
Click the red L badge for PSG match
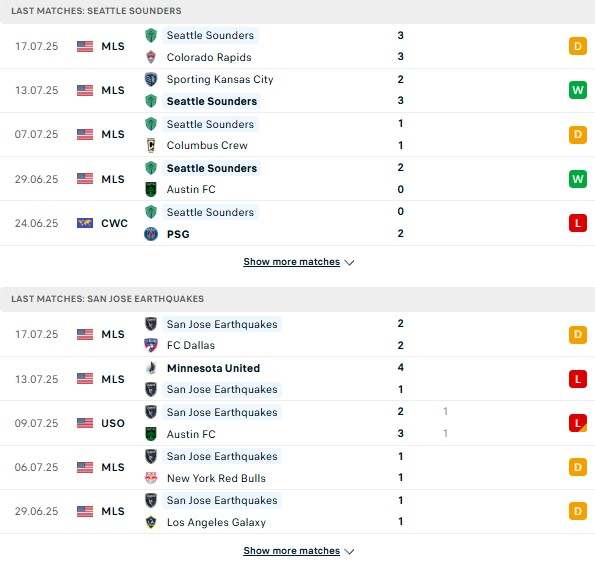(x=578, y=223)
